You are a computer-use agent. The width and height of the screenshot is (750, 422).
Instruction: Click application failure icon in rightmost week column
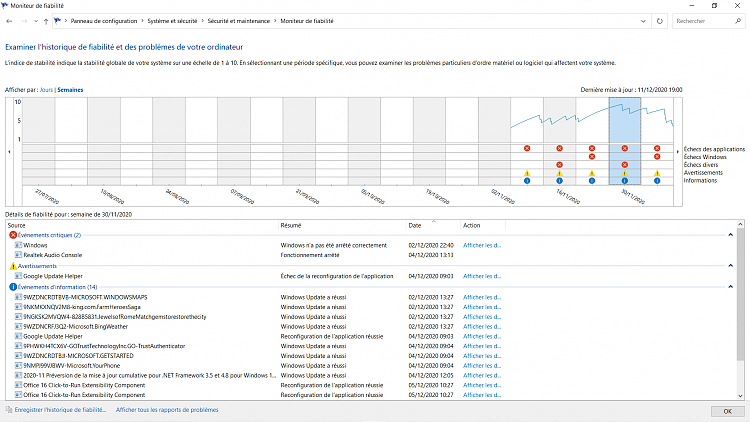click(x=657, y=148)
